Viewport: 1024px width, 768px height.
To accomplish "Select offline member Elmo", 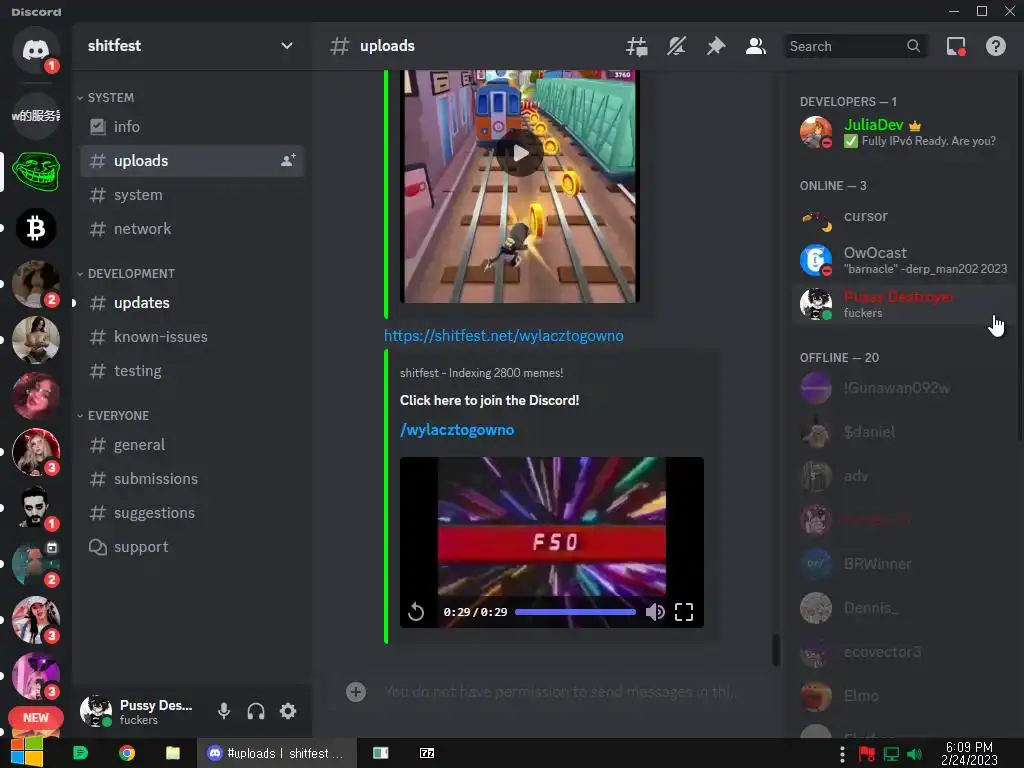I will [x=903, y=696].
